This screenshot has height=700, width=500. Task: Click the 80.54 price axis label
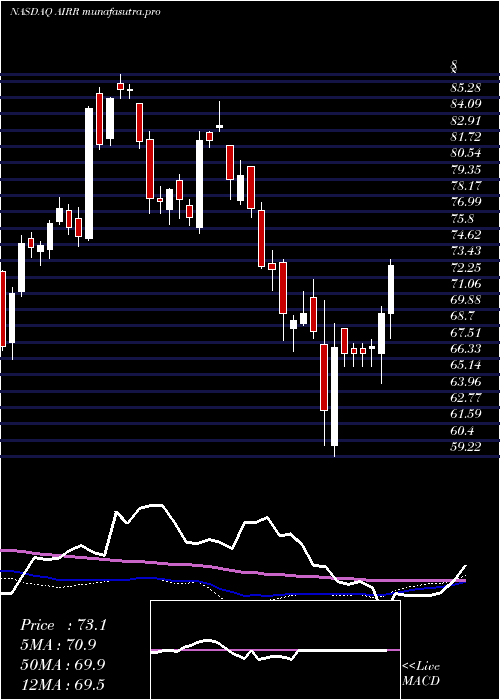[x=466, y=153]
